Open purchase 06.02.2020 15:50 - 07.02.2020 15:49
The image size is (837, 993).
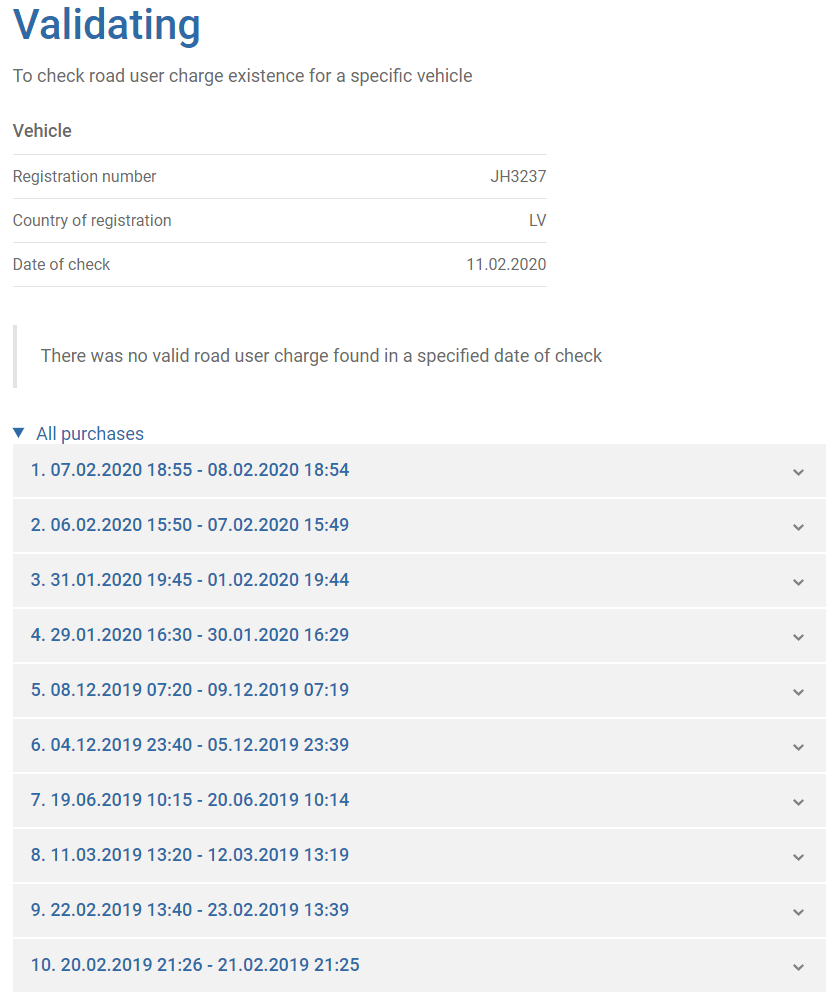coord(419,526)
